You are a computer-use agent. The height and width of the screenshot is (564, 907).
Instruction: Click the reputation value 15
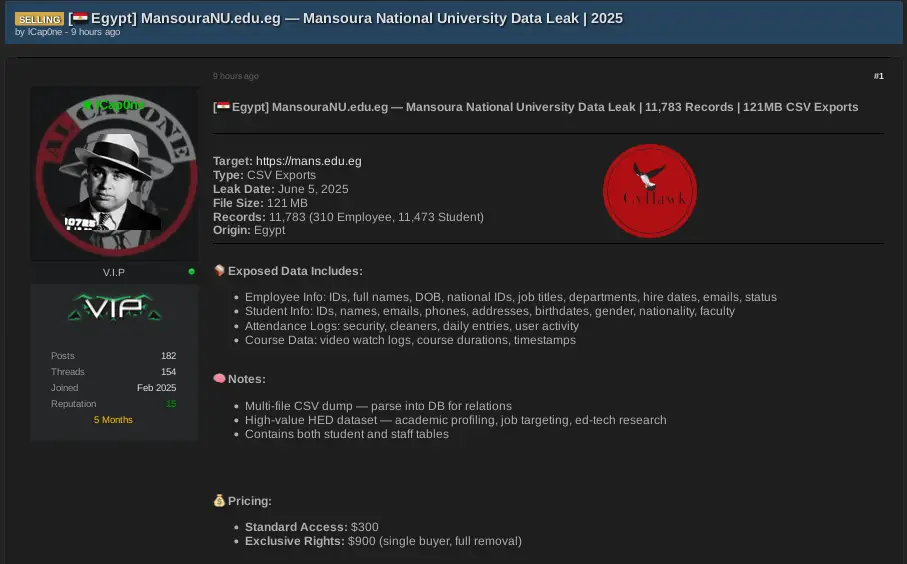[170, 404]
